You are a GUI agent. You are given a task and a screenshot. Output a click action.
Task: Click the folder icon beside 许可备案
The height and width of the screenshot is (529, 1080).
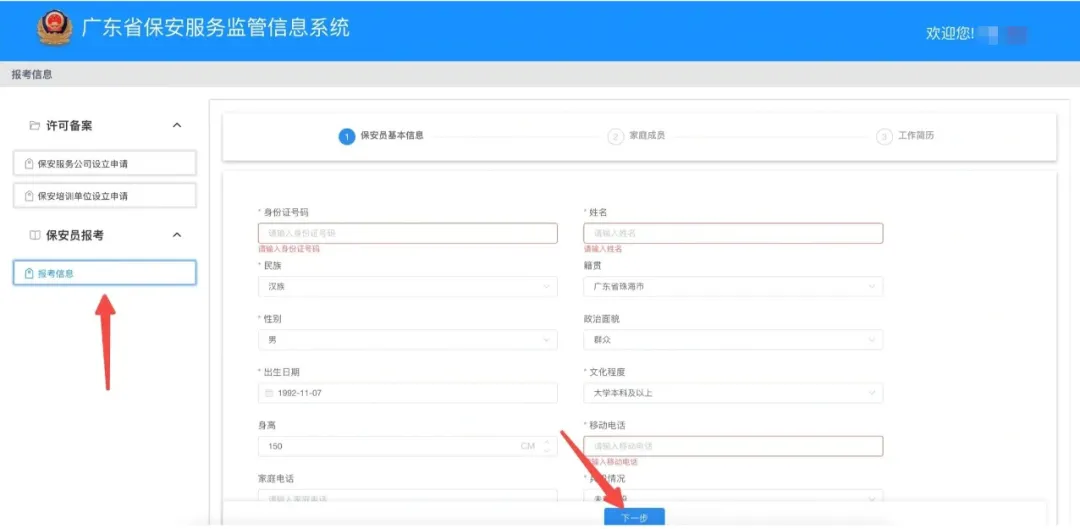34,125
